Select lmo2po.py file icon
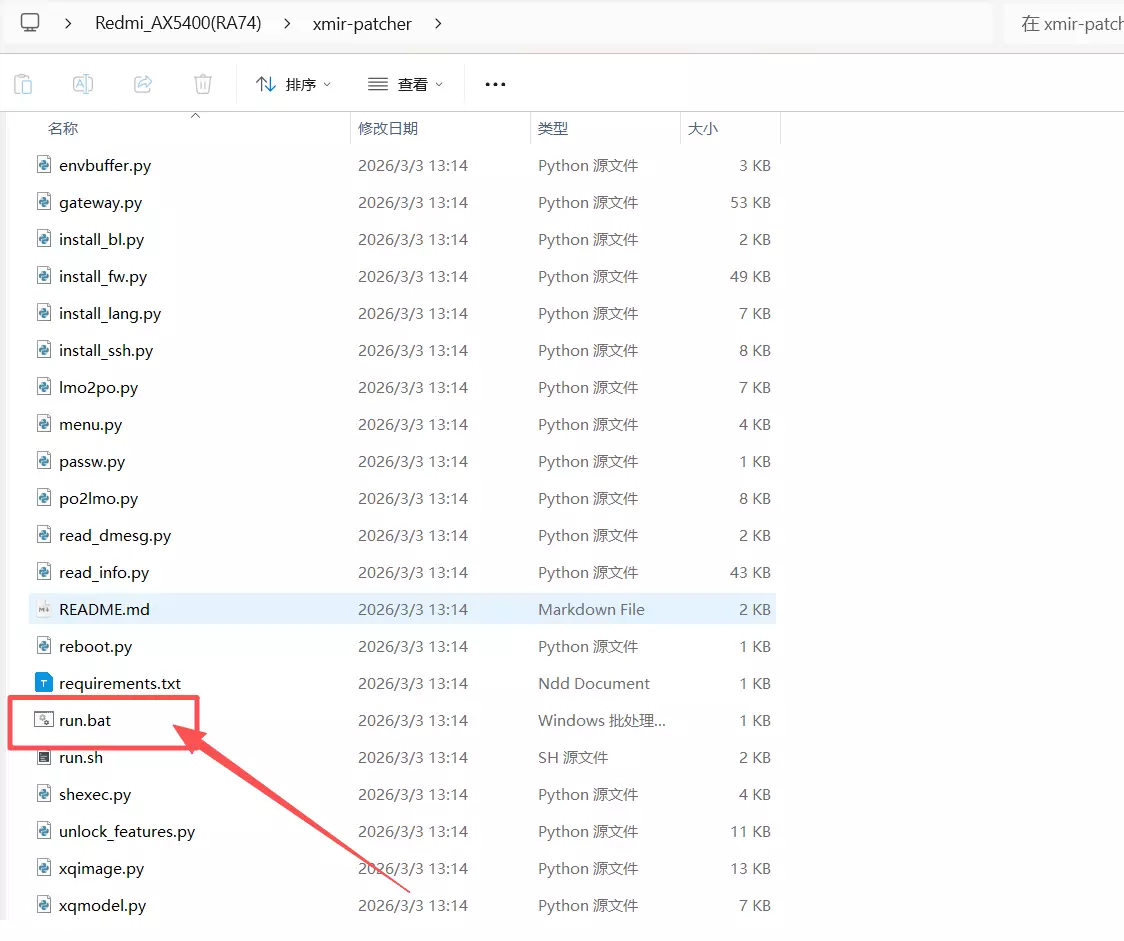The image size is (1124, 941). tap(44, 387)
